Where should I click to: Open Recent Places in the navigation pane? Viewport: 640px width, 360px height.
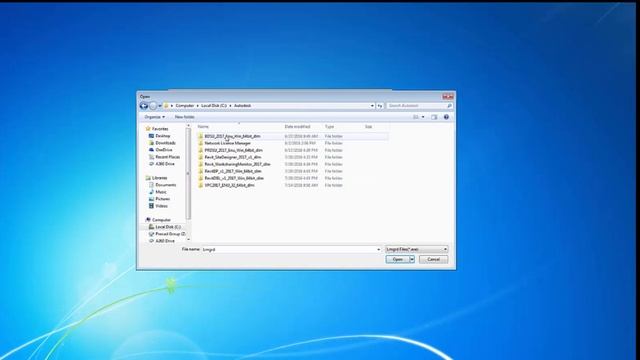click(x=167, y=157)
